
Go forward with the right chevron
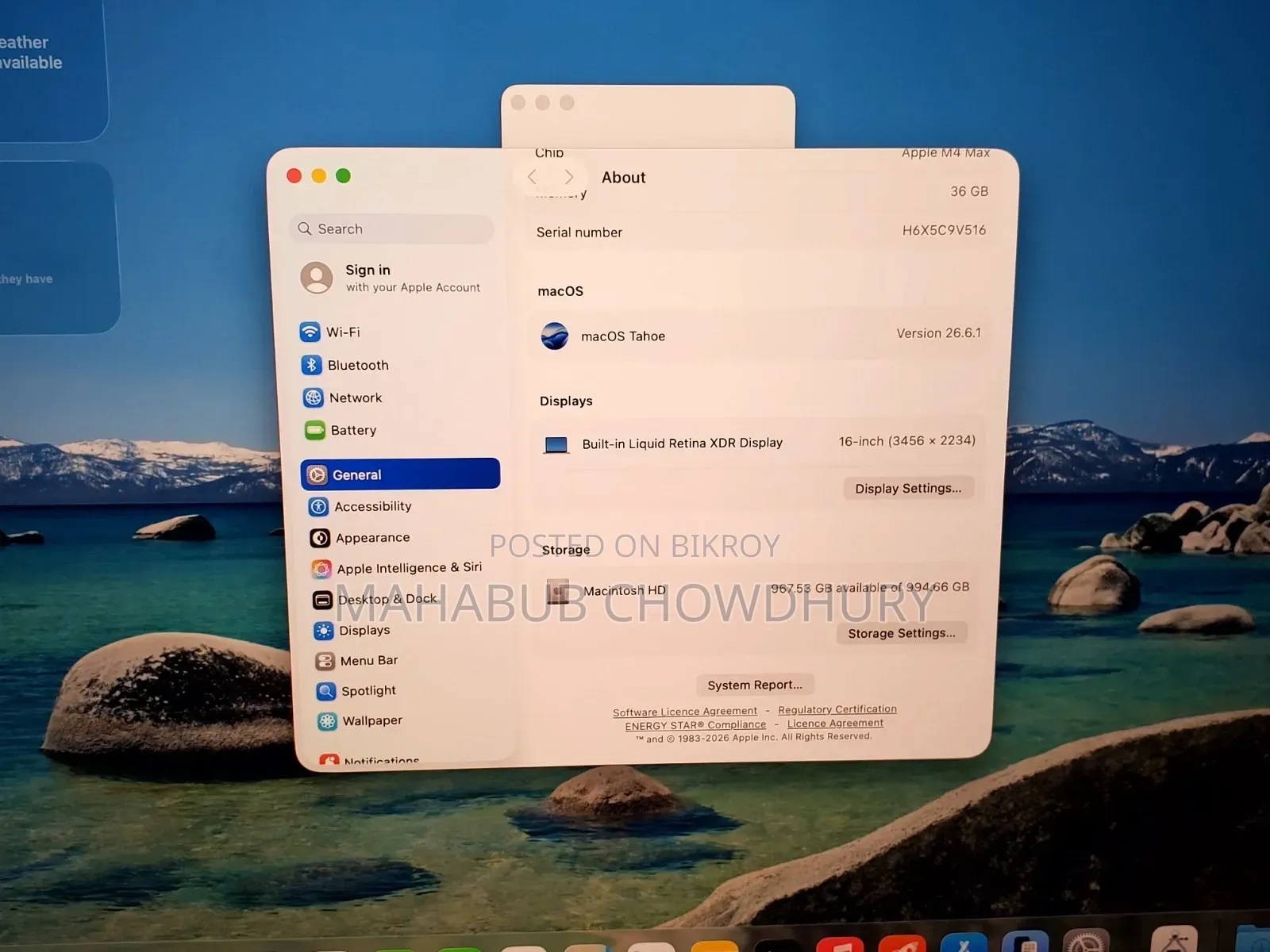pyautogui.click(x=568, y=177)
